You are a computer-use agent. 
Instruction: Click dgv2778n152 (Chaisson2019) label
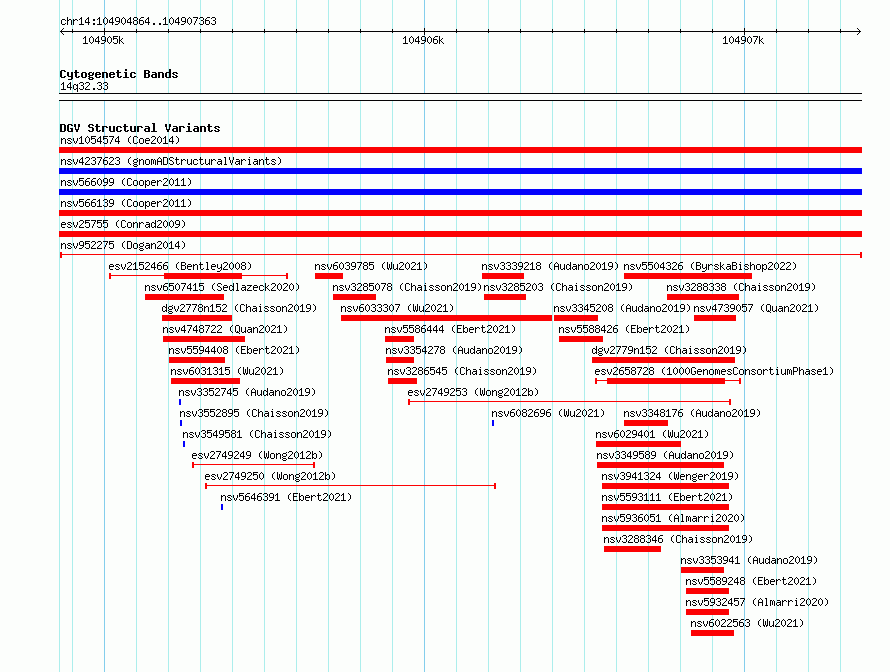[x=239, y=308]
